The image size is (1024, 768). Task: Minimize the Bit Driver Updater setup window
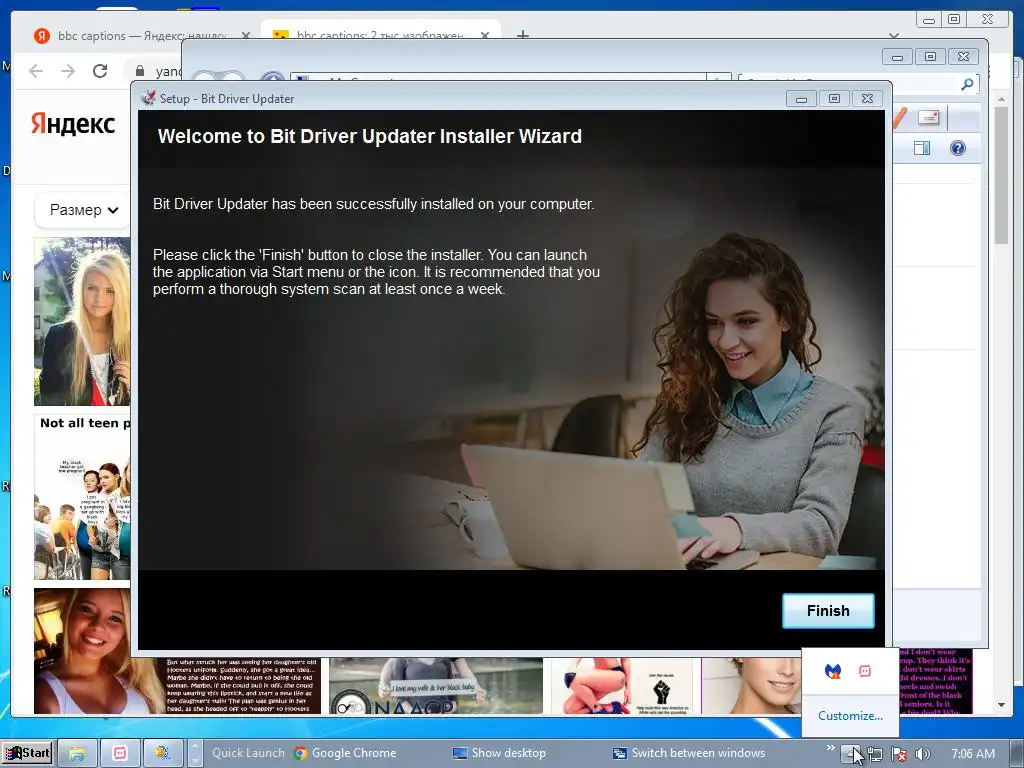coord(801,99)
